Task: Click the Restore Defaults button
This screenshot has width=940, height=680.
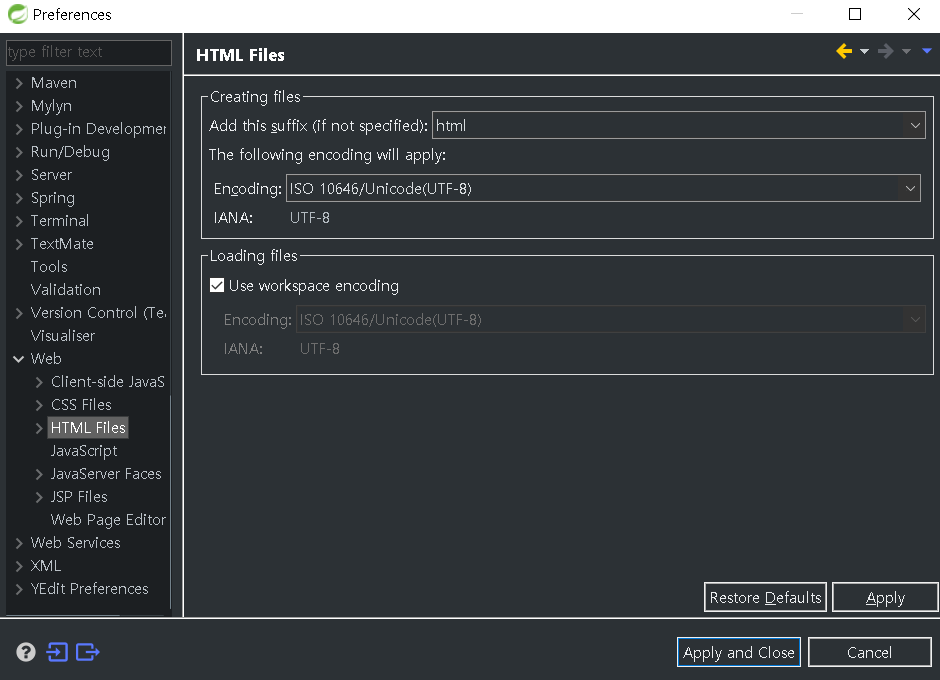Action: pyautogui.click(x=765, y=597)
